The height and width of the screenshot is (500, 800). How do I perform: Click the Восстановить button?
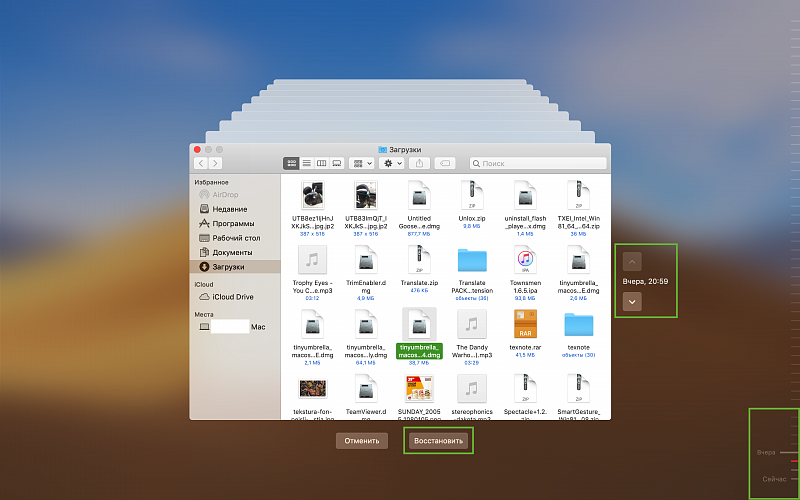tap(438, 441)
